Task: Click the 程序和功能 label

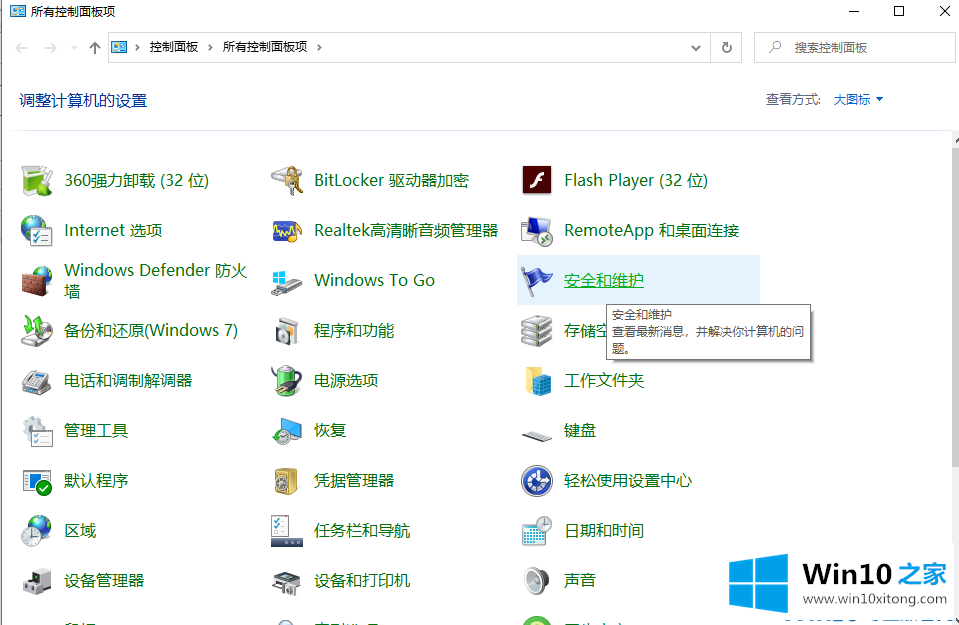Action: click(x=354, y=331)
